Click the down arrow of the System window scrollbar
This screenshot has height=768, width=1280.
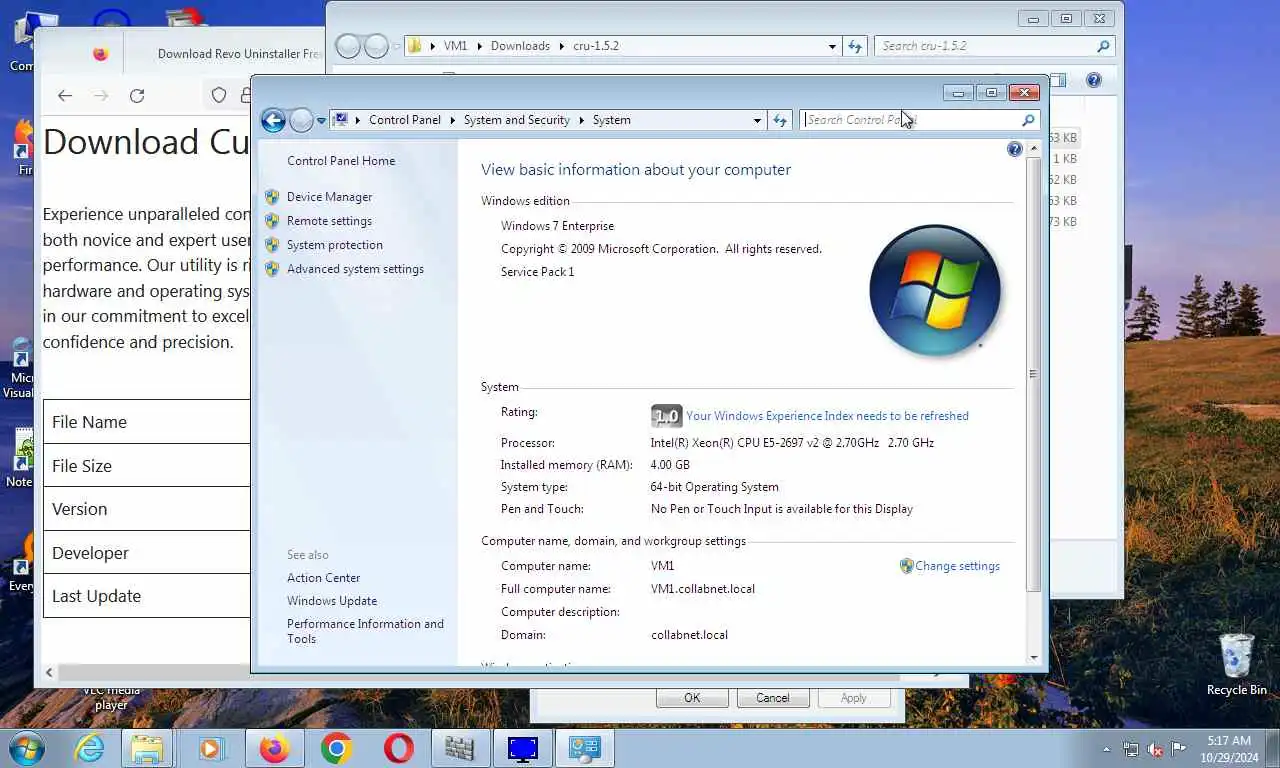(1034, 658)
